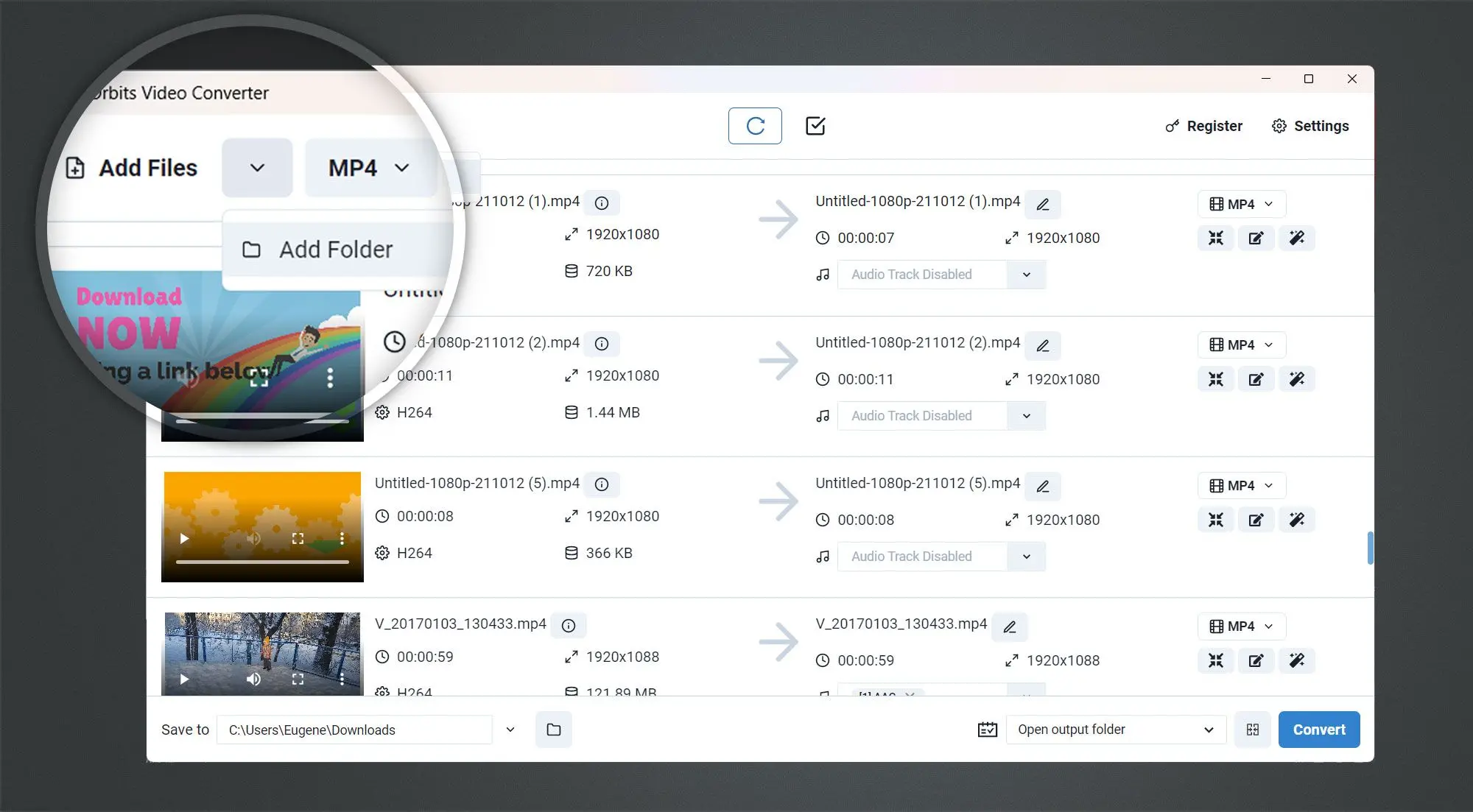Click the color correction icon for V_20170103
Image resolution: width=1473 pixels, height=812 pixels.
pyautogui.click(x=1297, y=660)
